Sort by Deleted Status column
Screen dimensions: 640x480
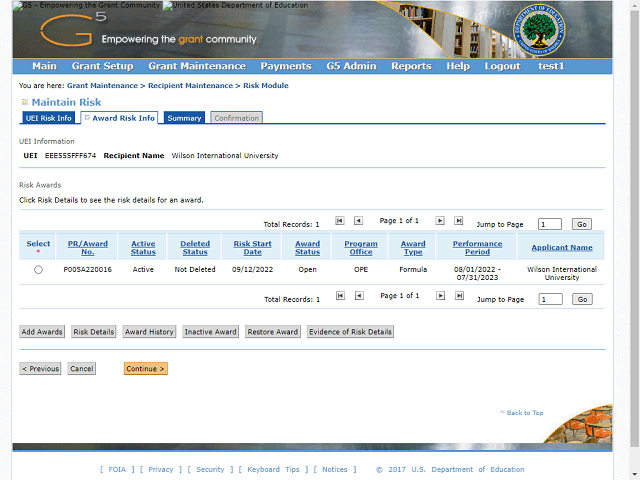[195, 248]
